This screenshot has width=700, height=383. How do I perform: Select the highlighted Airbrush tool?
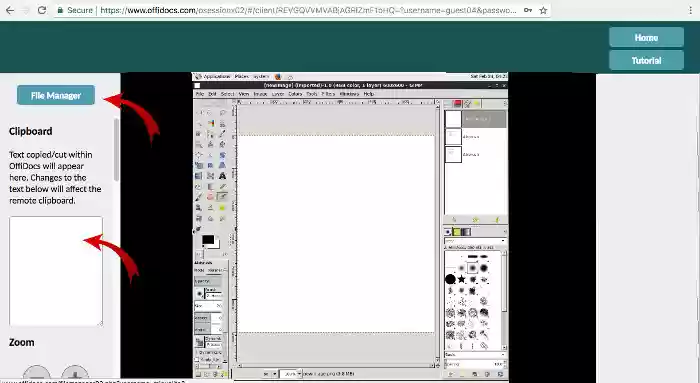point(222,197)
